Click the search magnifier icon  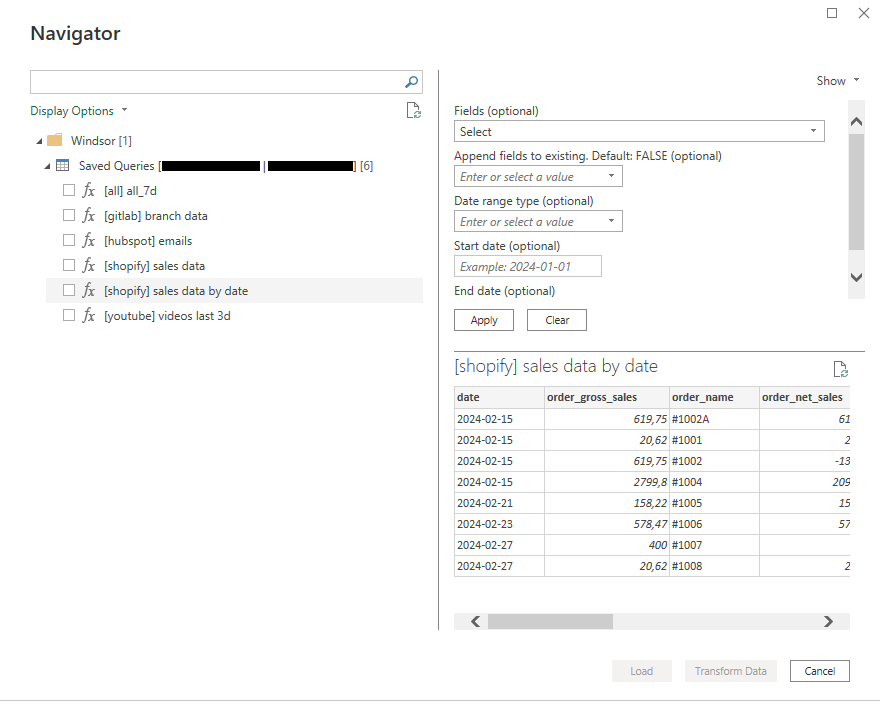point(410,82)
